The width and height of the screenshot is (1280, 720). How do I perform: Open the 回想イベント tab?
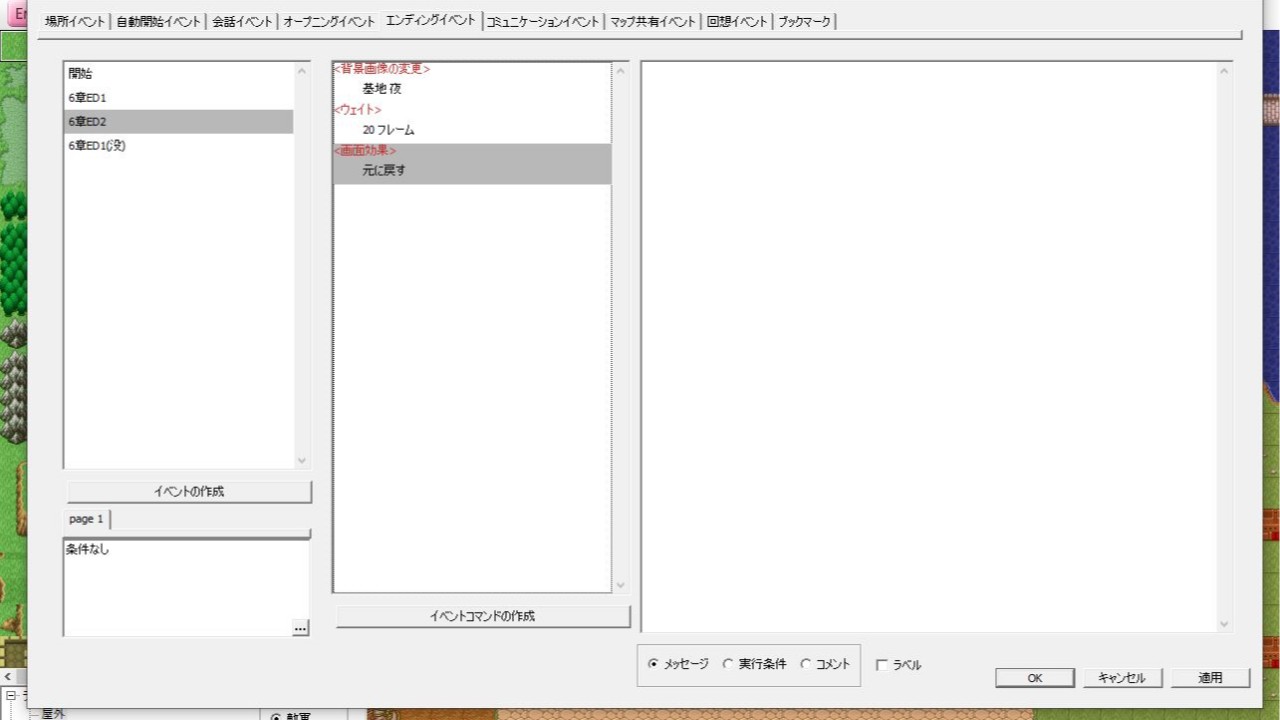click(737, 20)
